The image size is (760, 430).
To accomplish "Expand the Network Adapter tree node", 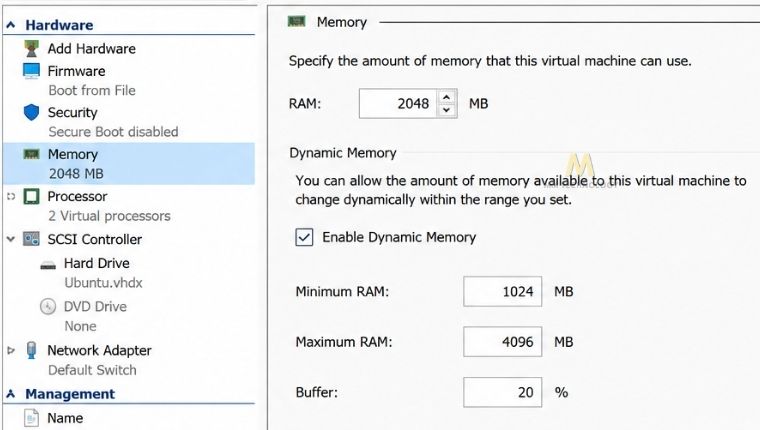I will [11, 350].
